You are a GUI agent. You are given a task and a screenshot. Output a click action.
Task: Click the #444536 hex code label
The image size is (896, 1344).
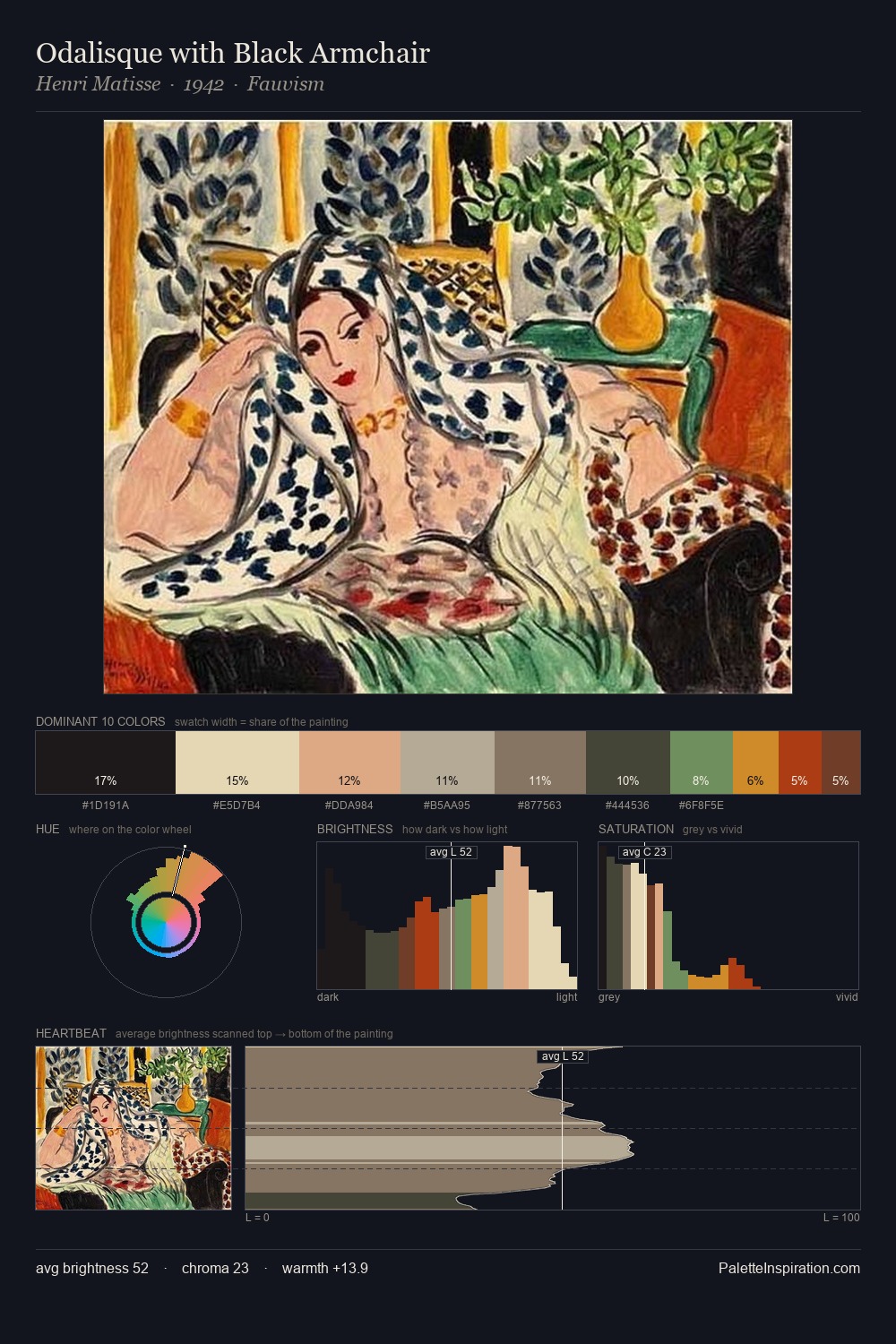tap(627, 806)
